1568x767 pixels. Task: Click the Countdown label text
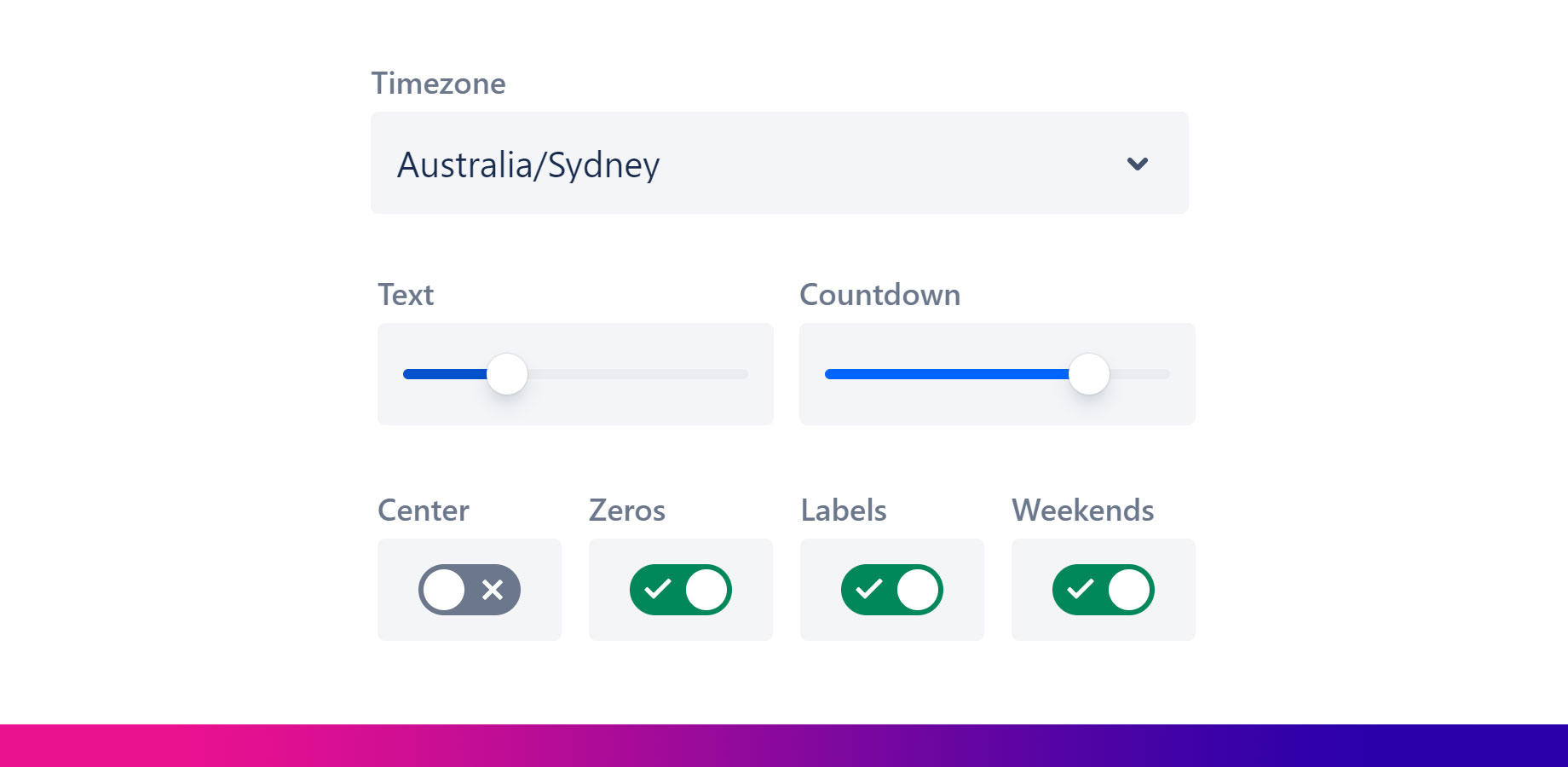pos(879,295)
